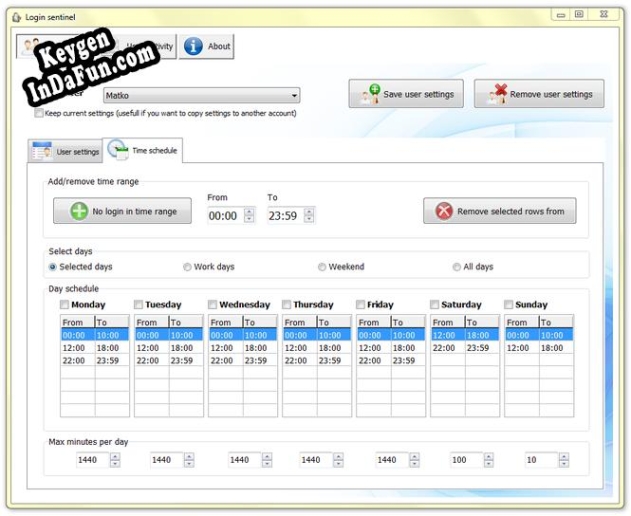
Task: Select Wednesday's 12:00 row
Action: tap(243, 348)
